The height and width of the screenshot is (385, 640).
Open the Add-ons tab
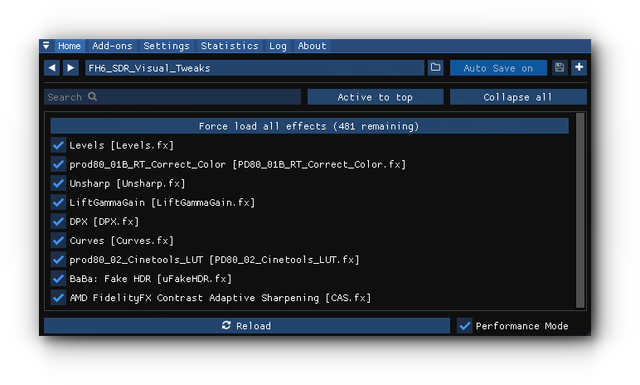[x=112, y=46]
